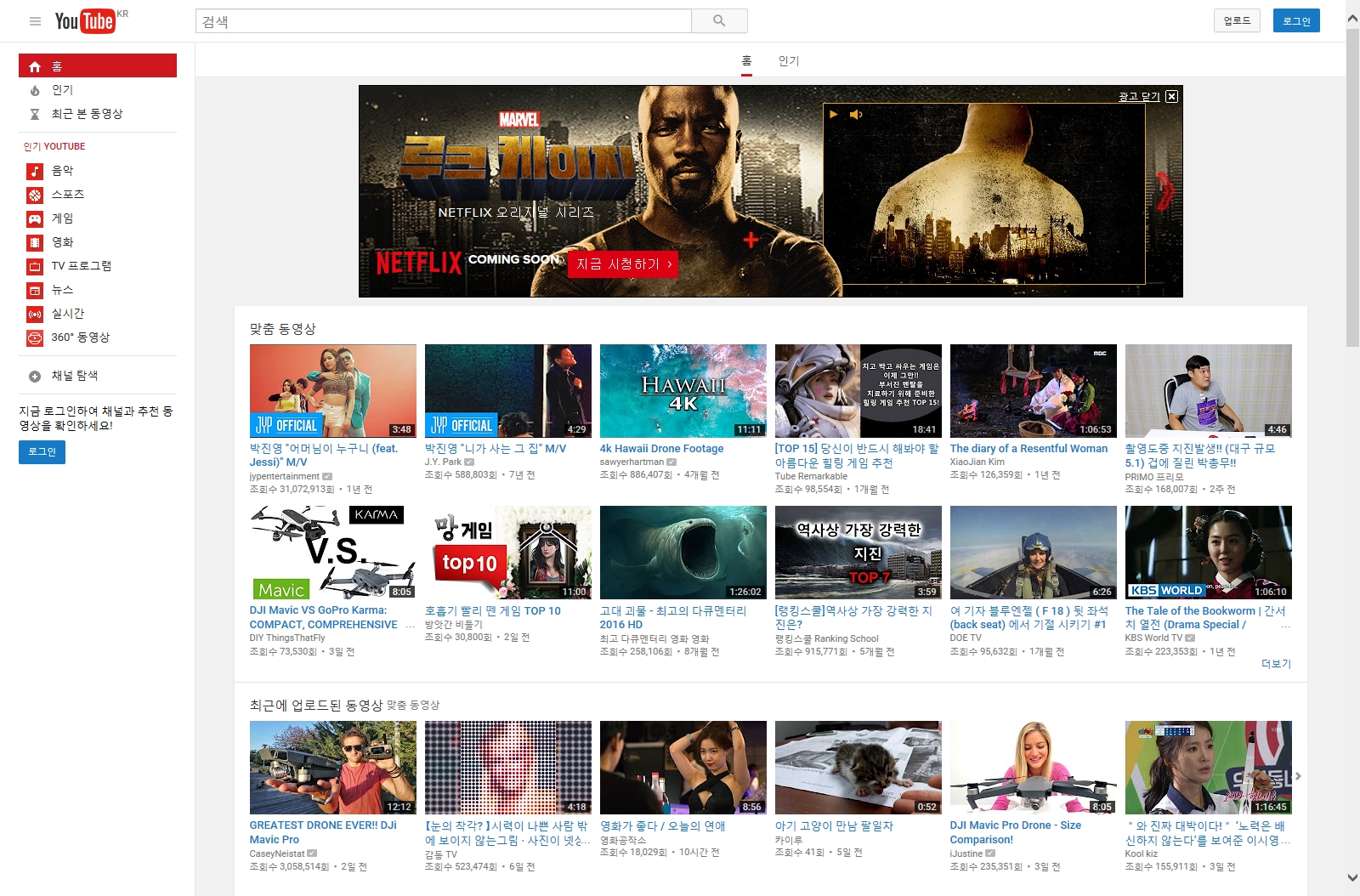
Task: Click the Browse channels plus icon
Action: (35, 376)
